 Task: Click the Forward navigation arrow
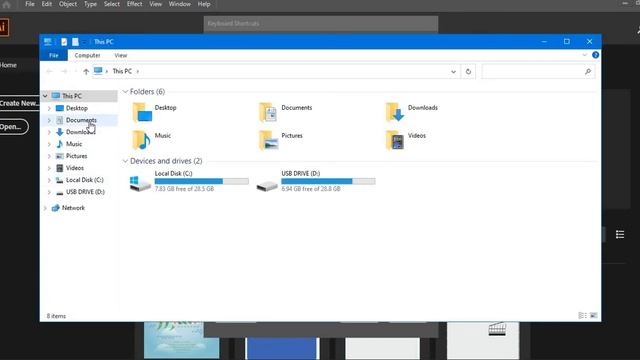(64, 71)
